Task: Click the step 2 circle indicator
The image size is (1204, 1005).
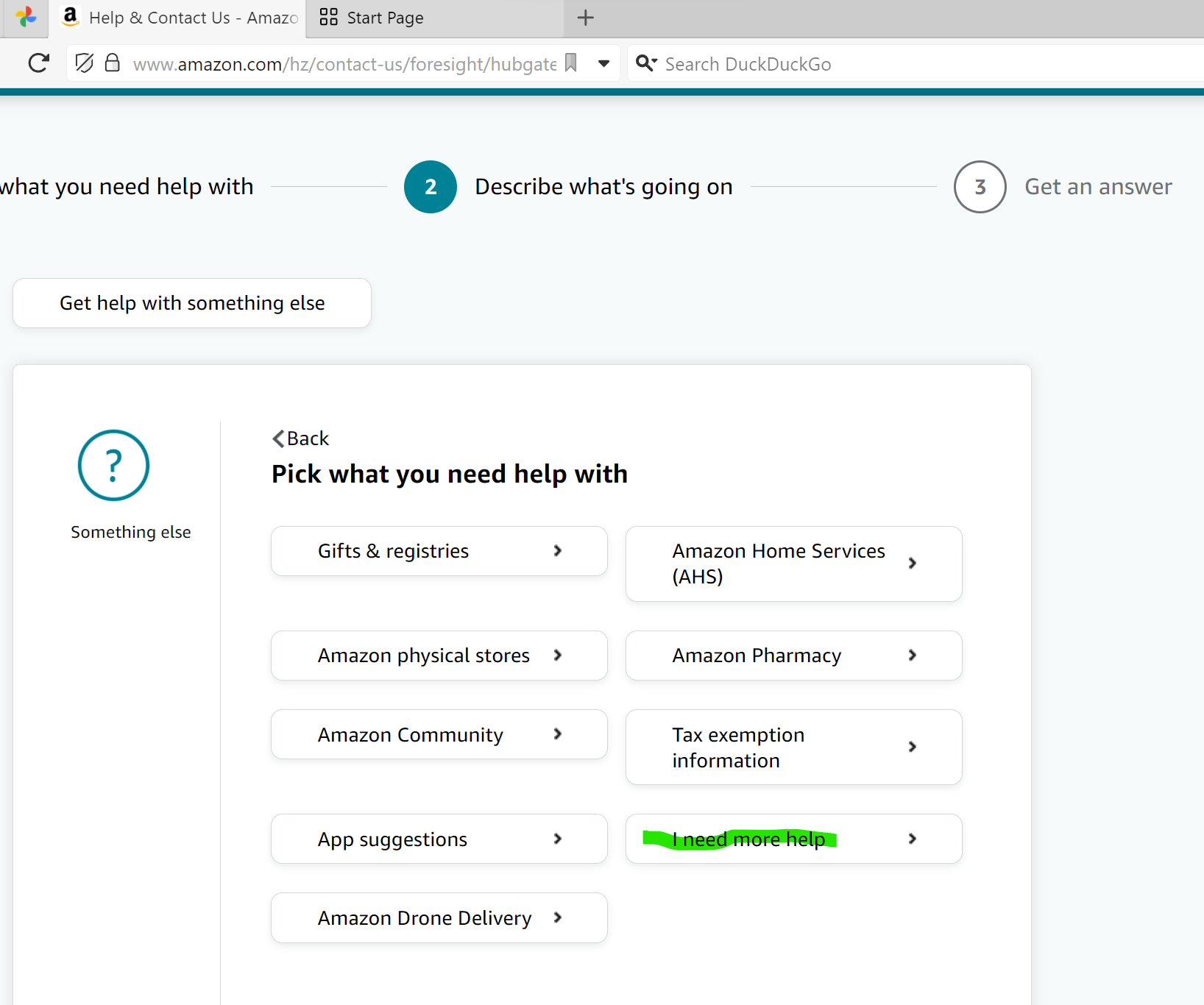Action: coord(431,187)
